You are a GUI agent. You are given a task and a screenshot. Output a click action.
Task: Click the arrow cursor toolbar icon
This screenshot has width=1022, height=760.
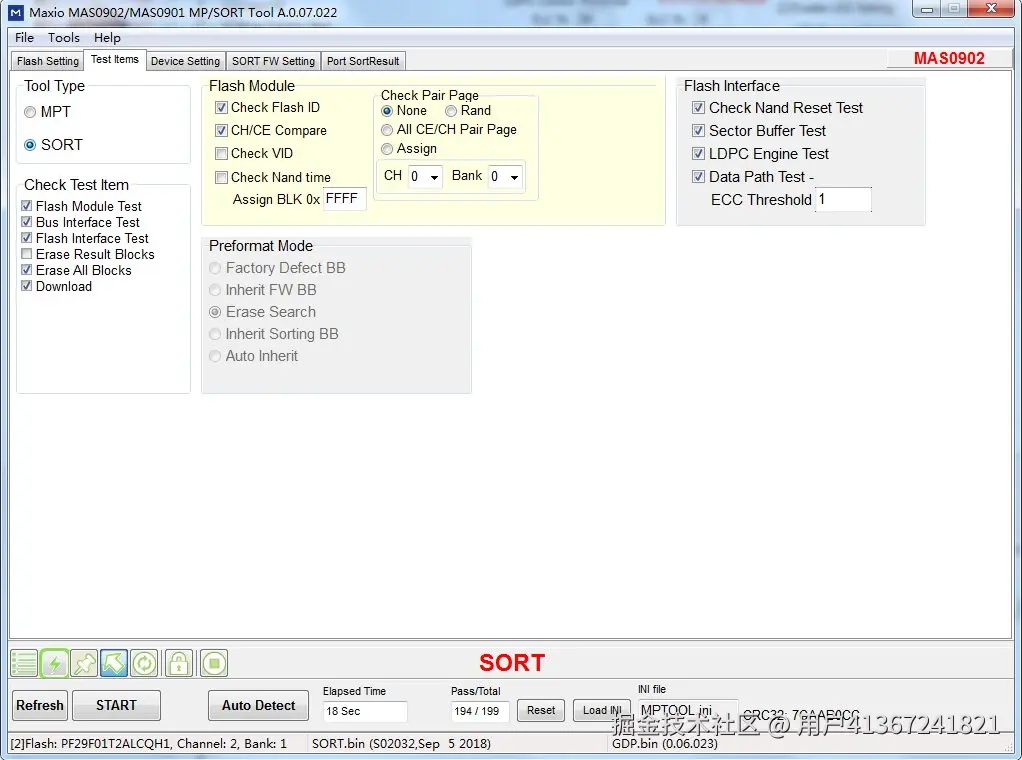pyautogui.click(x=113, y=664)
